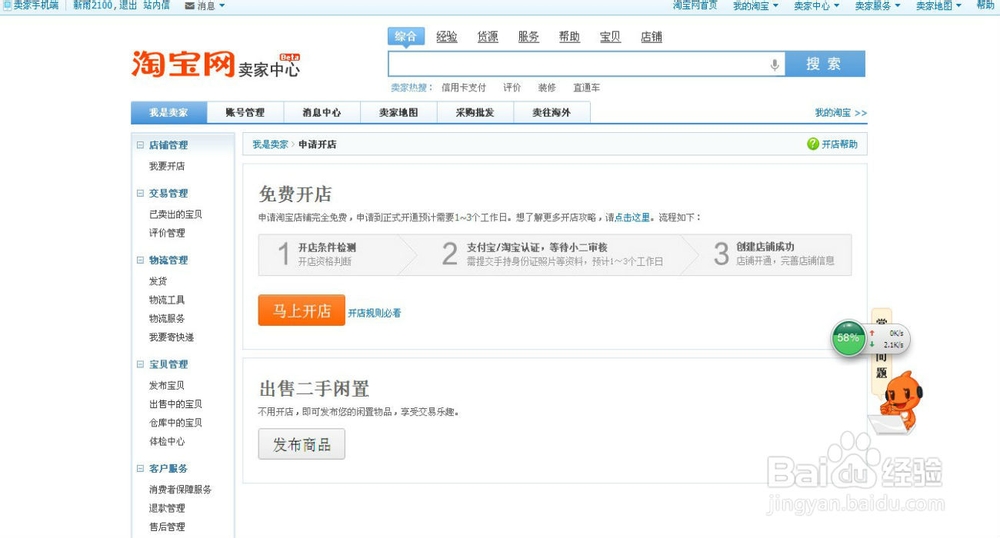Click 站内信 in the top bar

click(156, 5)
